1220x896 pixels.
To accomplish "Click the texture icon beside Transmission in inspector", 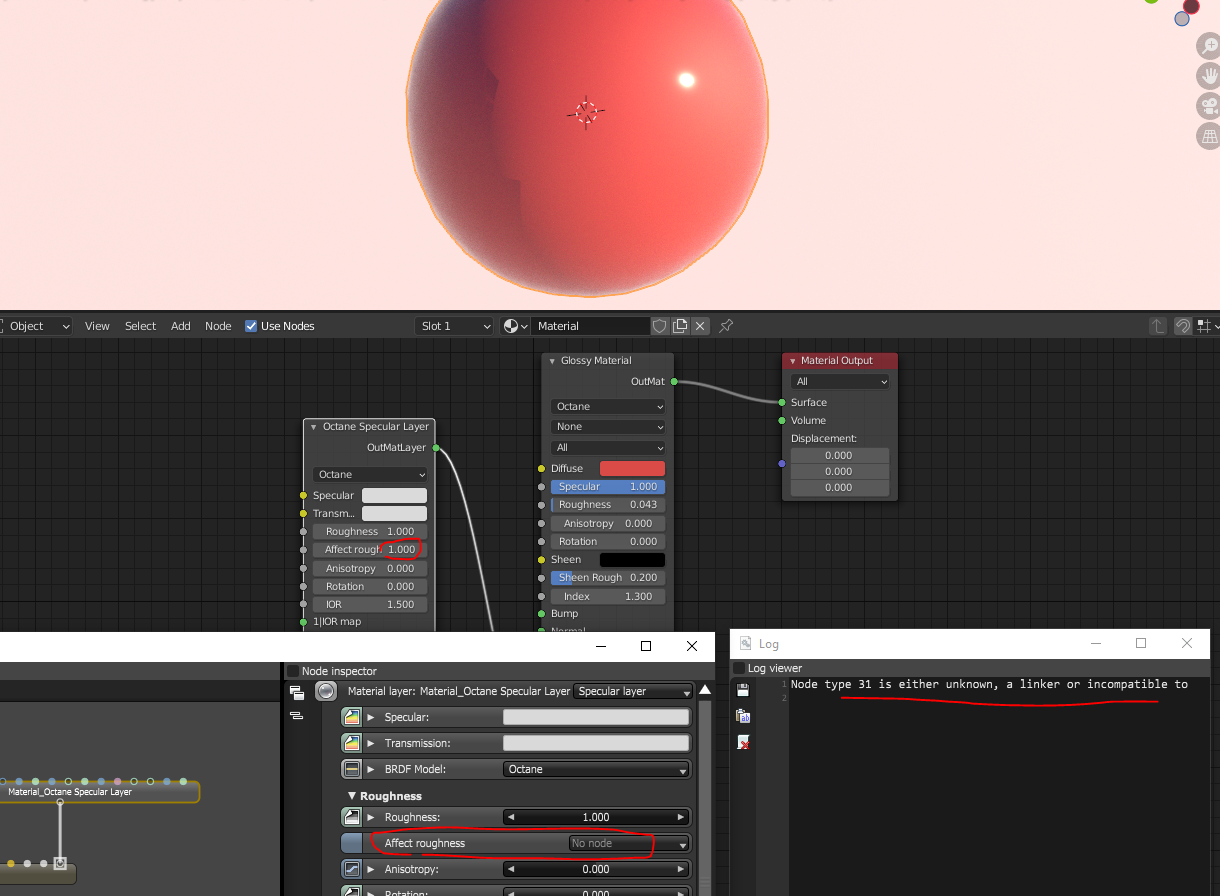I will [x=351, y=743].
